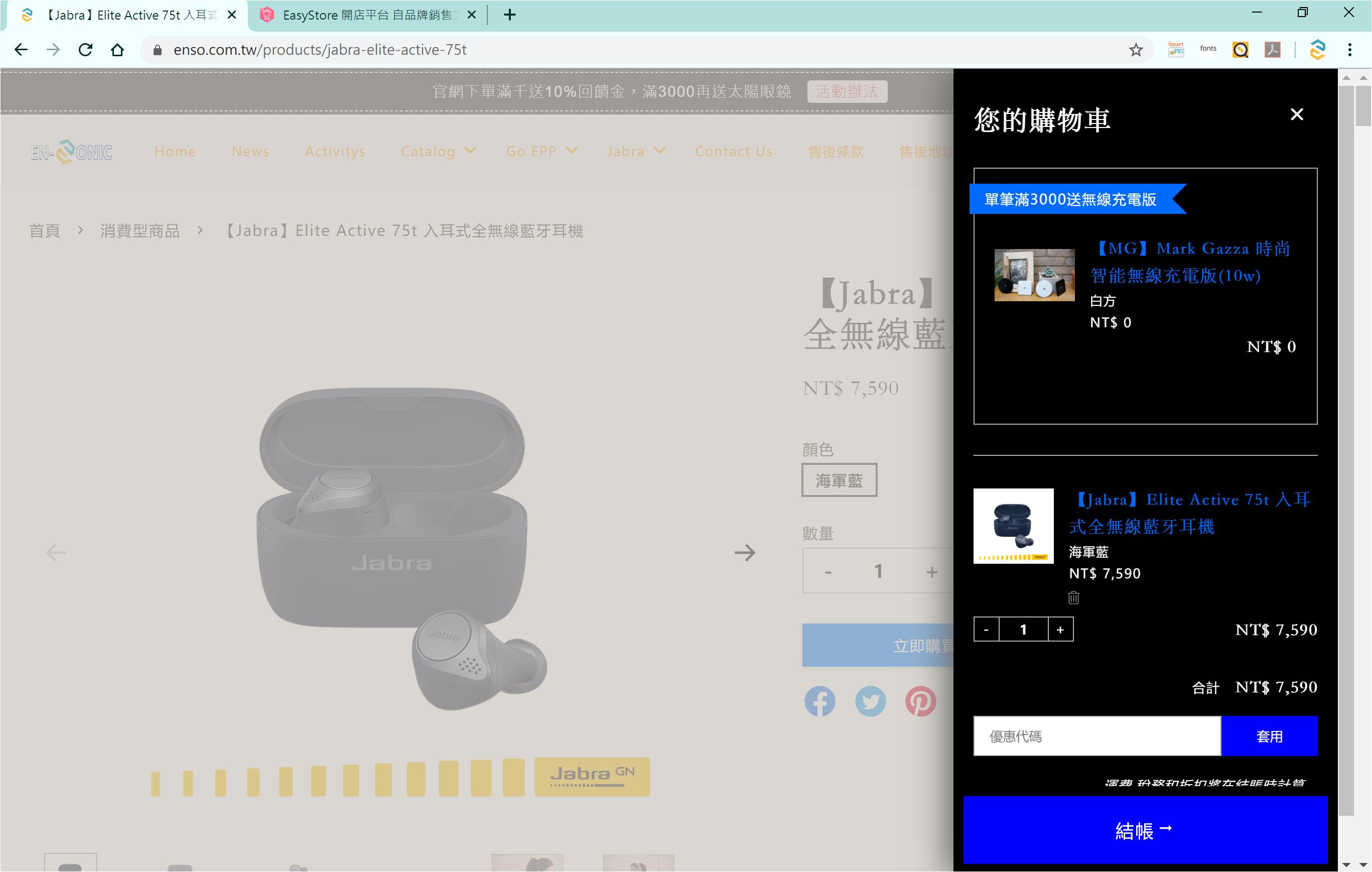Click the PDF extension icon
Screen dimensions: 1372x872
click(x=1272, y=50)
